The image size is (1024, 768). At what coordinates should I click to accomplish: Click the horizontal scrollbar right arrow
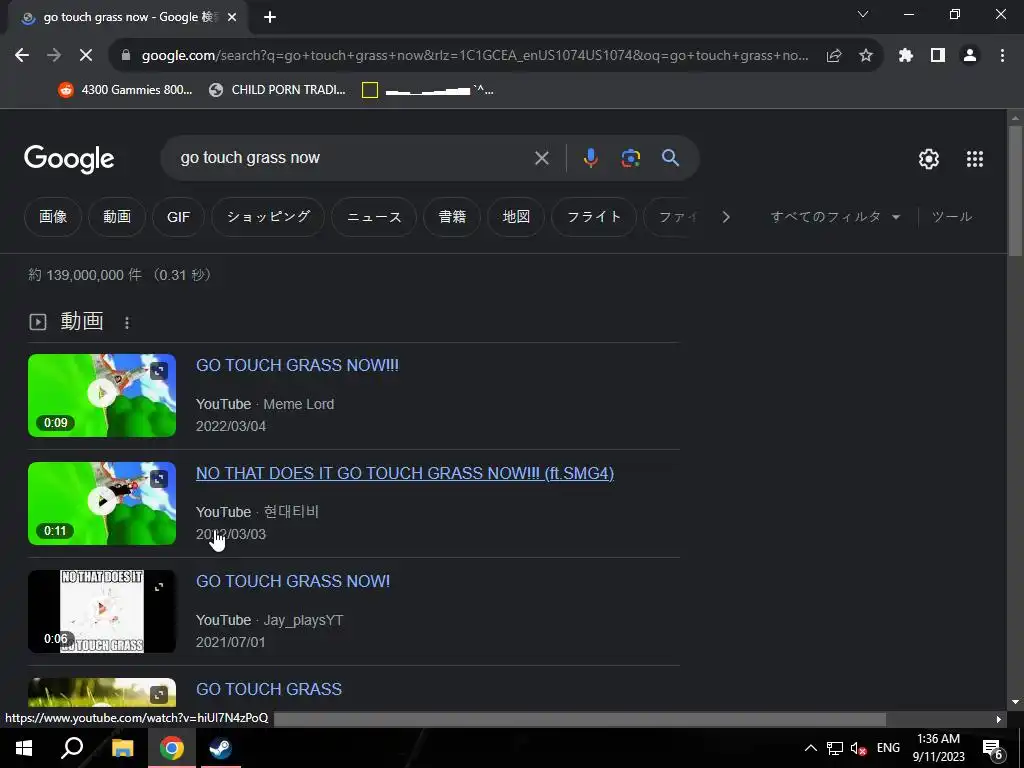[999, 719]
